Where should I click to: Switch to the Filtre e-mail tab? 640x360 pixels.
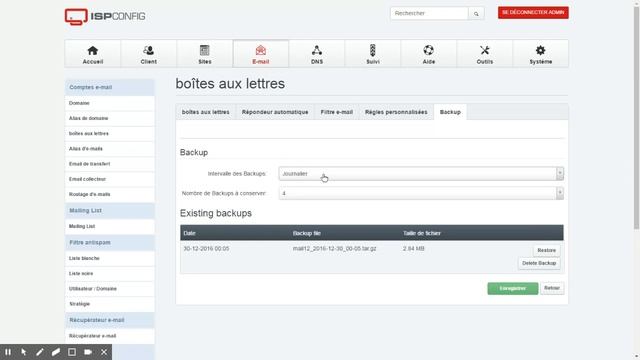(337, 112)
